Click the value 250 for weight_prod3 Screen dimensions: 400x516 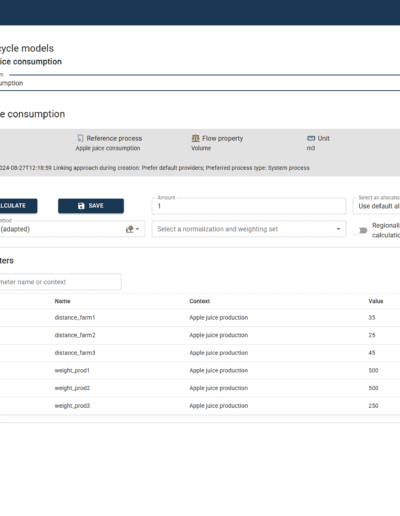pos(373,406)
